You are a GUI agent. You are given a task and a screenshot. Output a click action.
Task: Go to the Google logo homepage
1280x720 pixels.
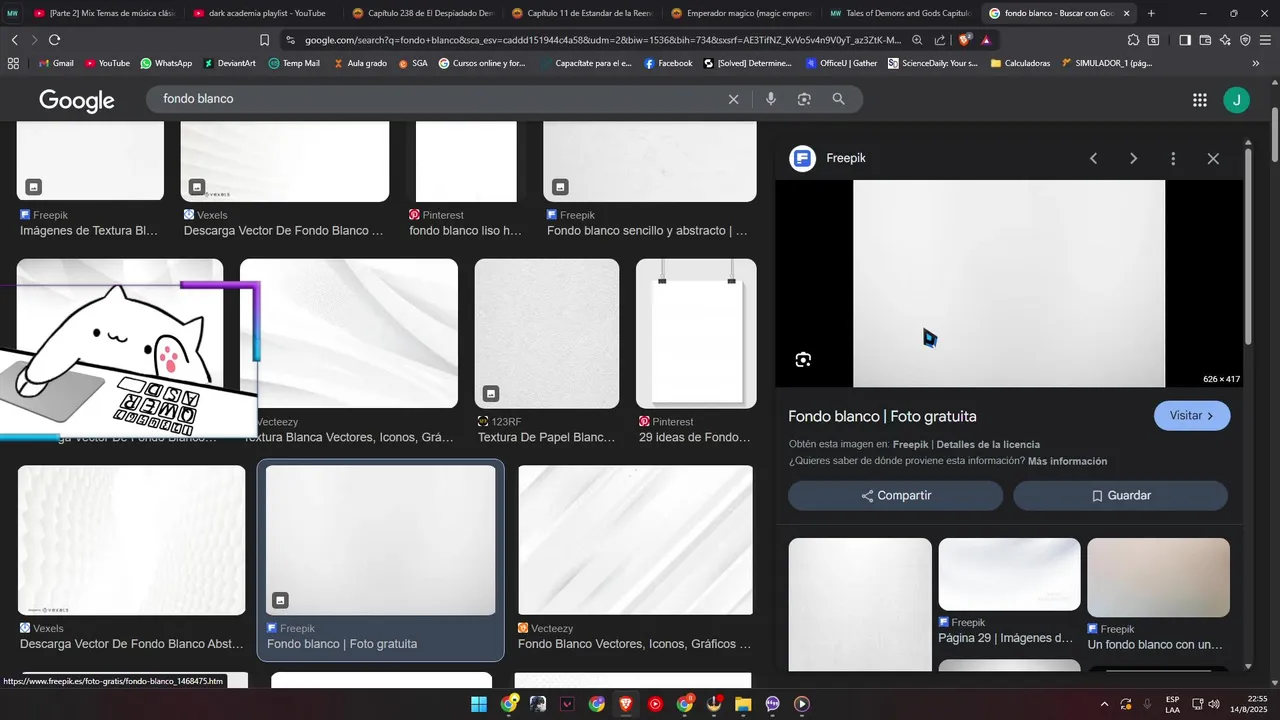(77, 100)
